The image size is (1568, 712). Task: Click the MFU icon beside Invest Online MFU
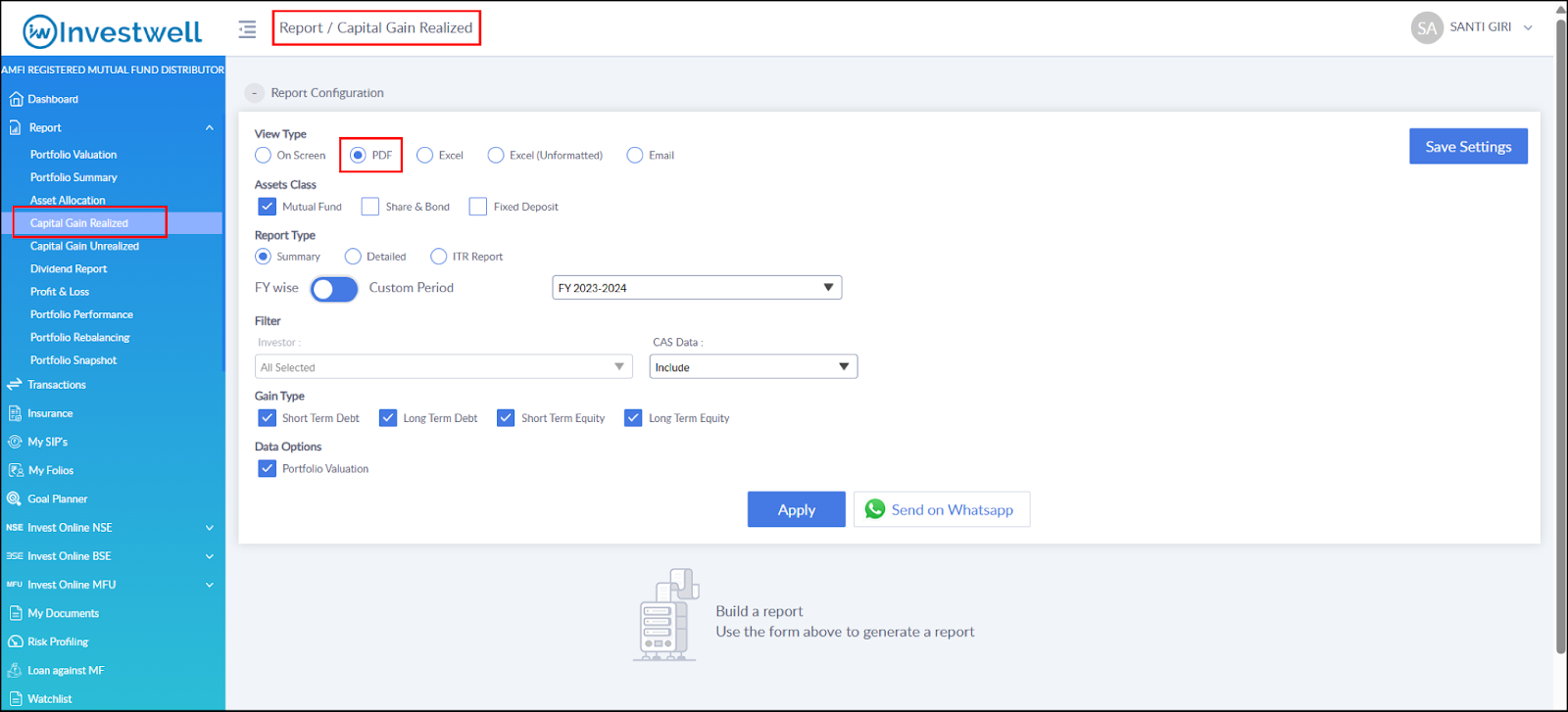(15, 585)
